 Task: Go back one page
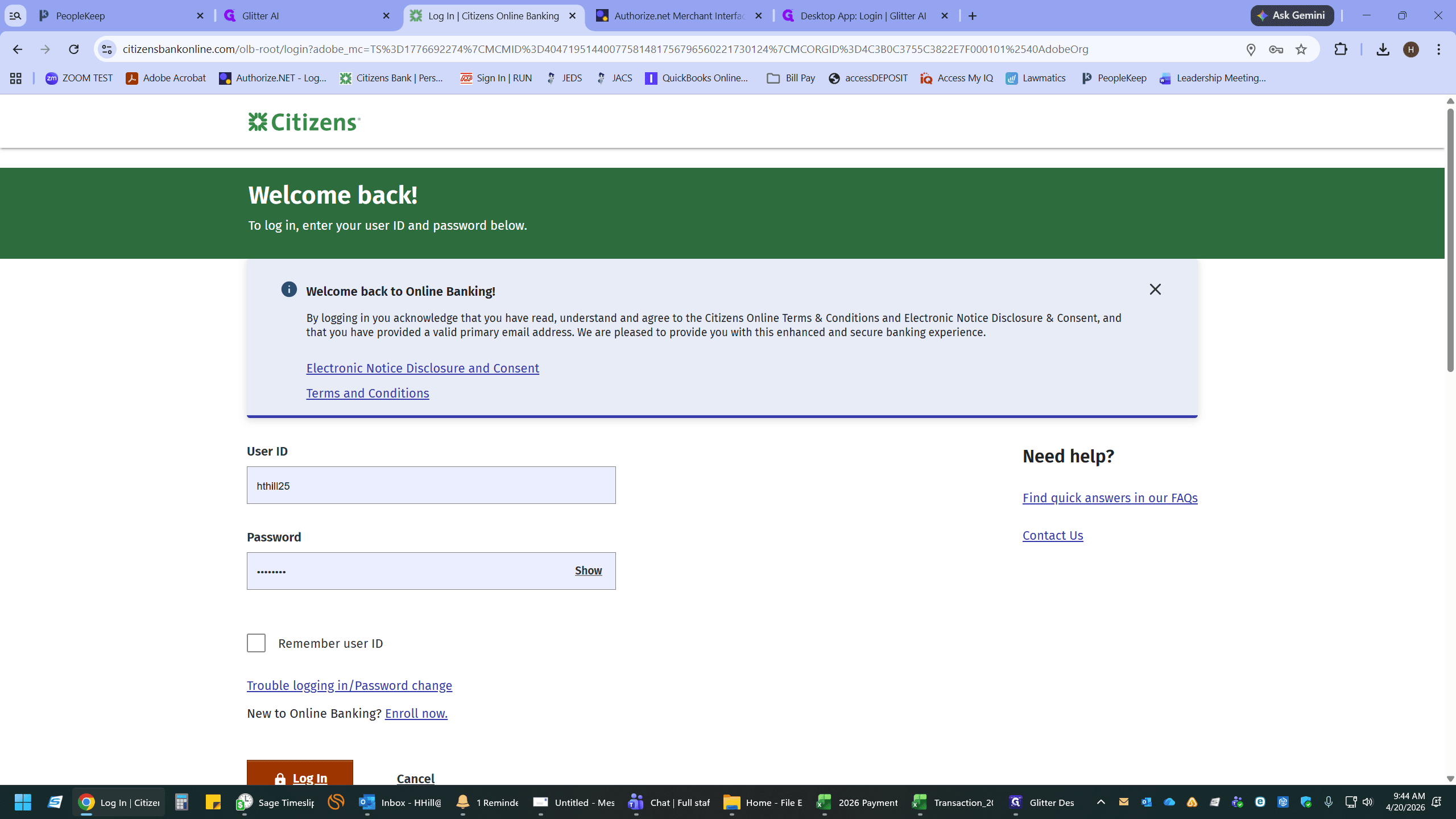18,49
